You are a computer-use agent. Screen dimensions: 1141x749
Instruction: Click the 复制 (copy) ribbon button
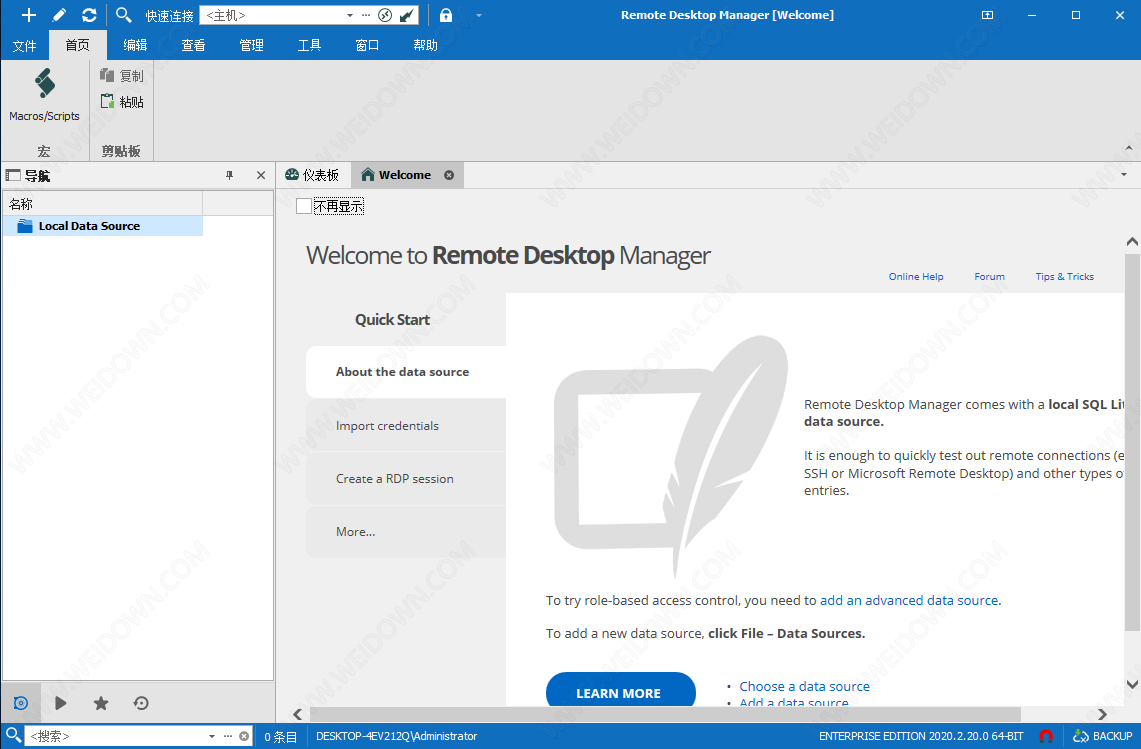[122, 76]
